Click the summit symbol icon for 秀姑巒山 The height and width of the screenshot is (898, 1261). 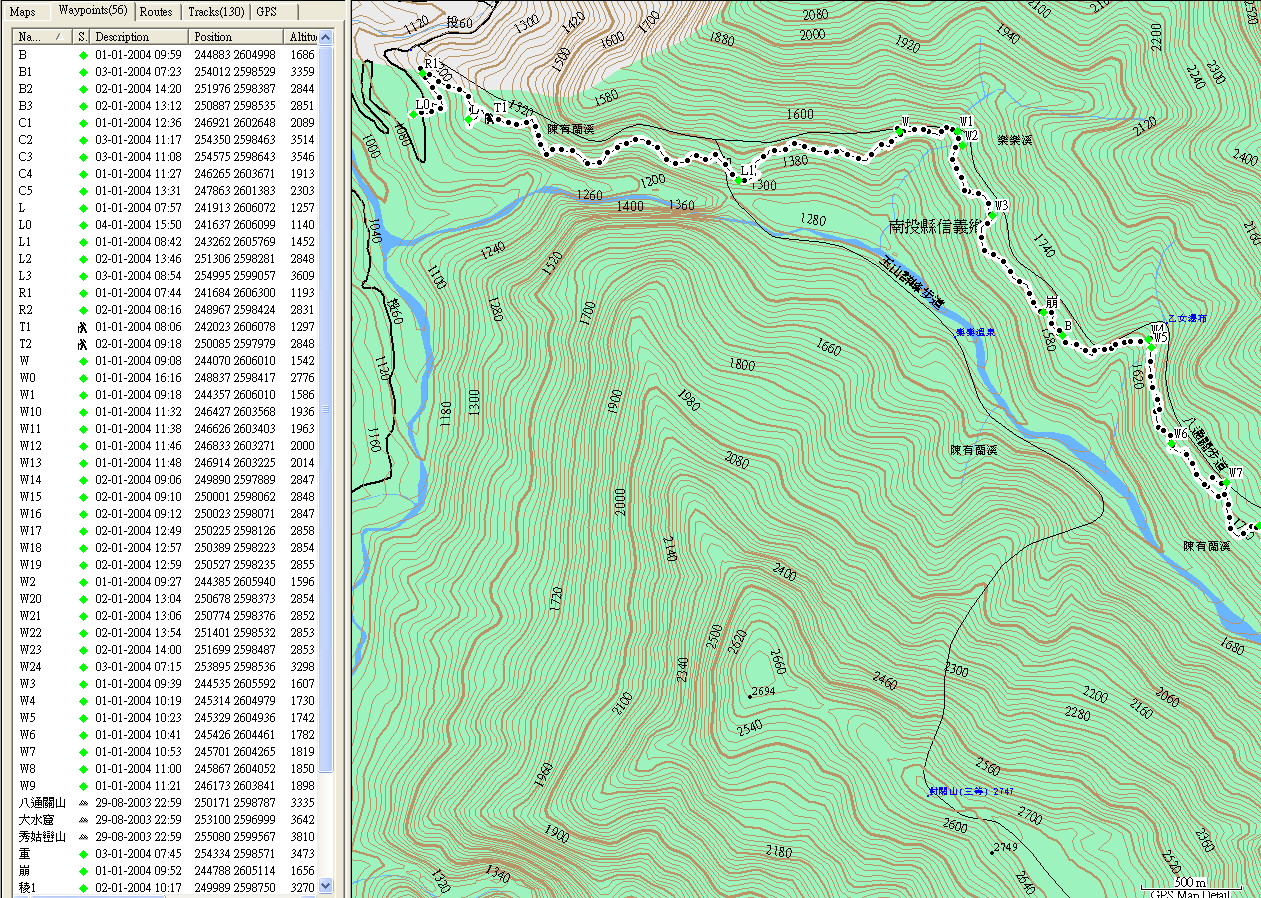point(83,837)
